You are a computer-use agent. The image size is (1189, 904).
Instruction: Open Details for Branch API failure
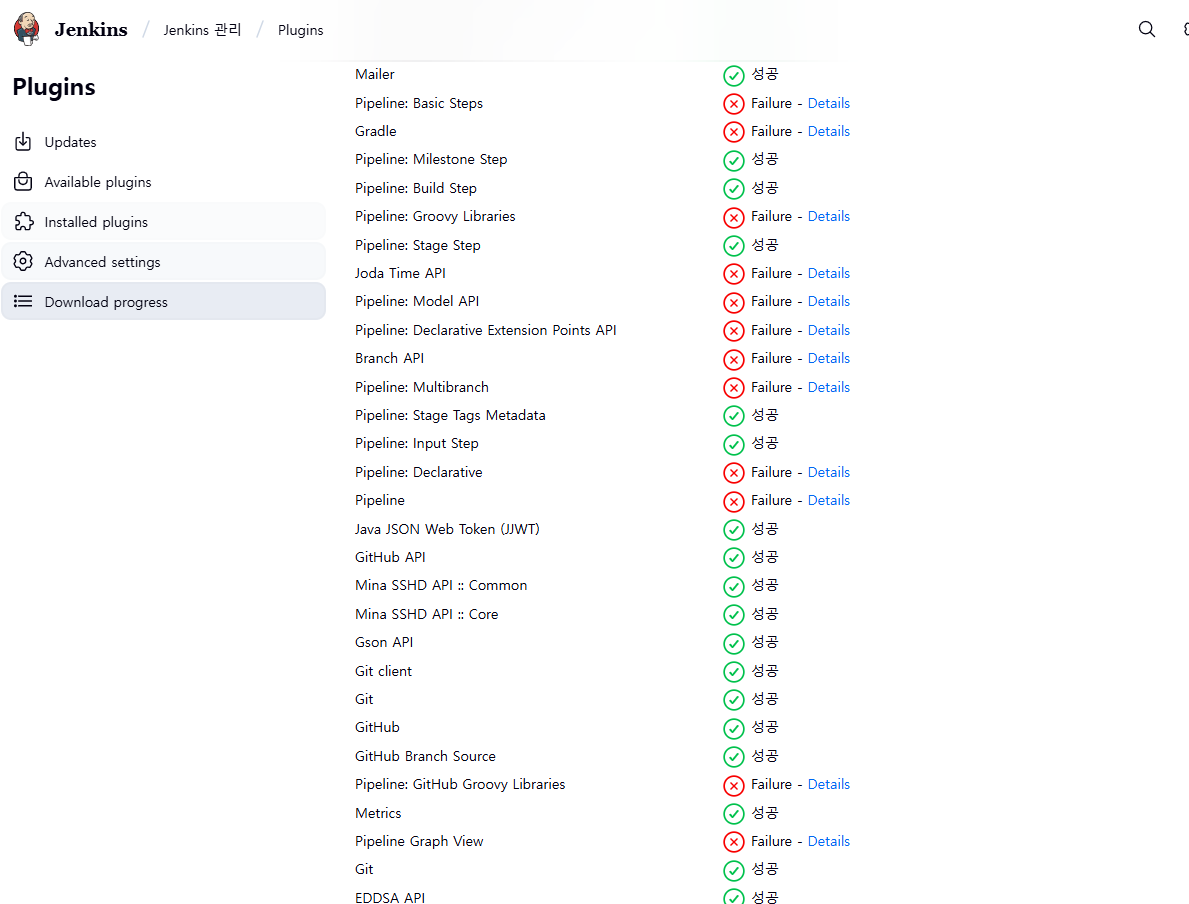(828, 358)
